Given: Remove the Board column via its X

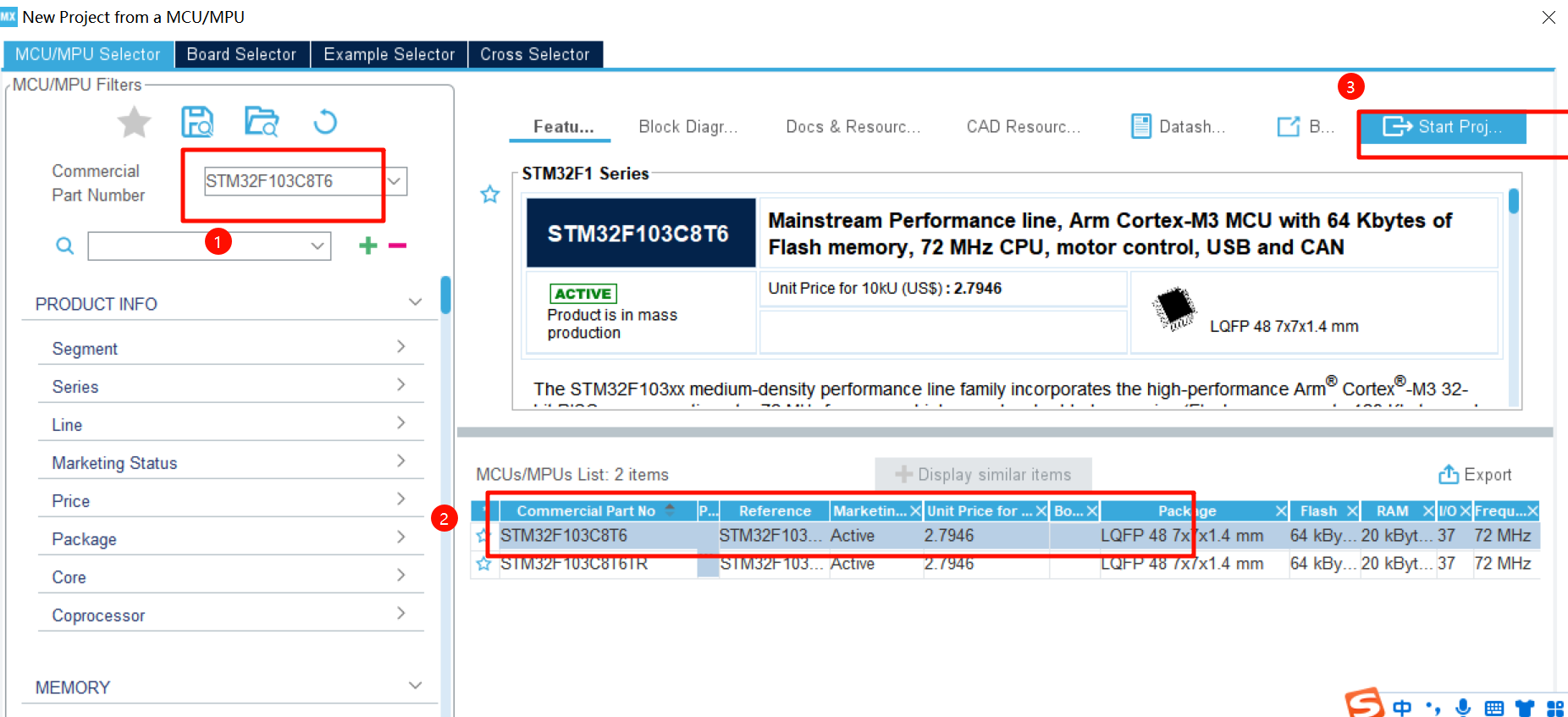Looking at the screenshot, I should point(1092,511).
